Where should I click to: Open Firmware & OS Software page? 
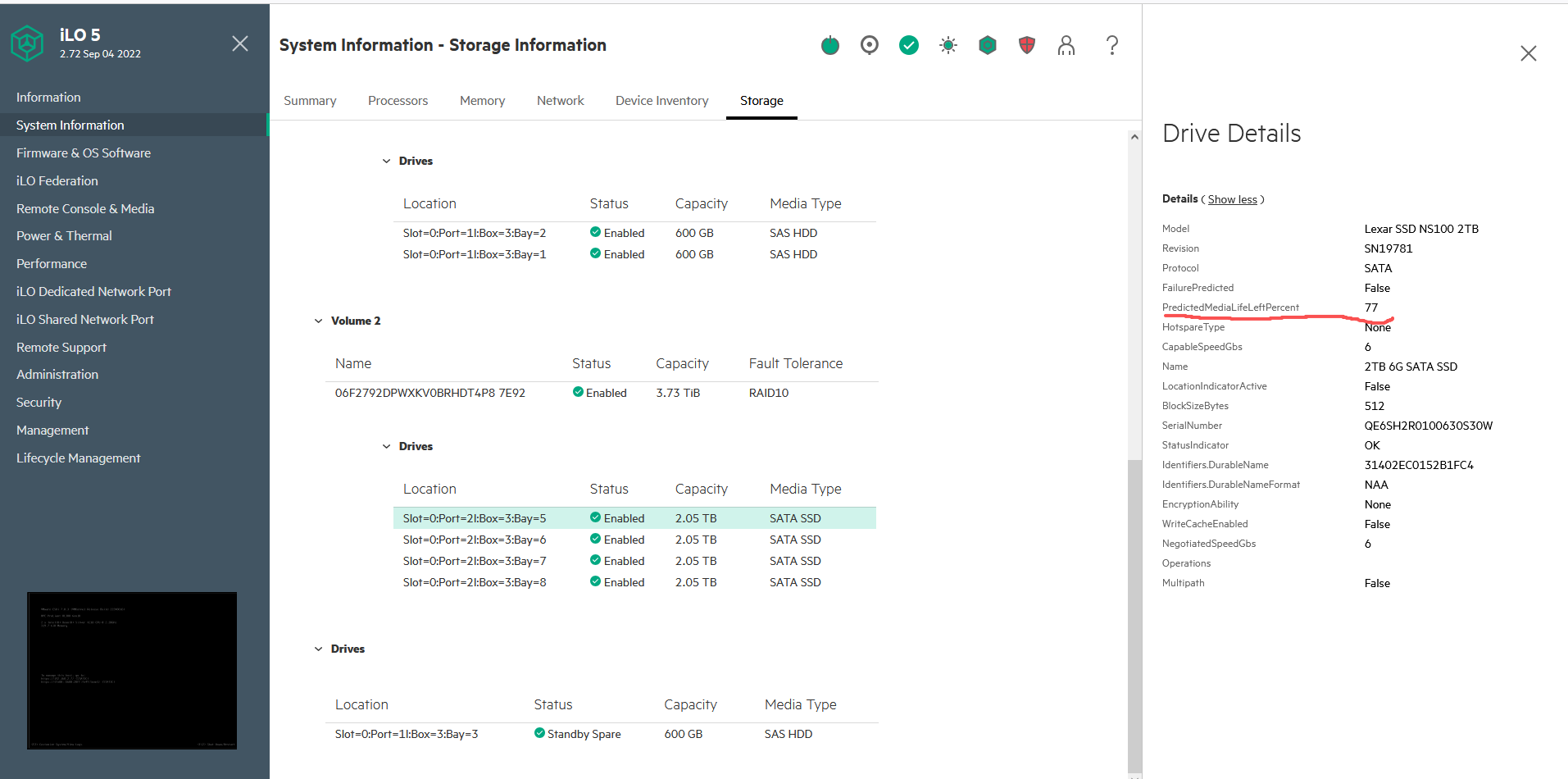click(x=84, y=153)
